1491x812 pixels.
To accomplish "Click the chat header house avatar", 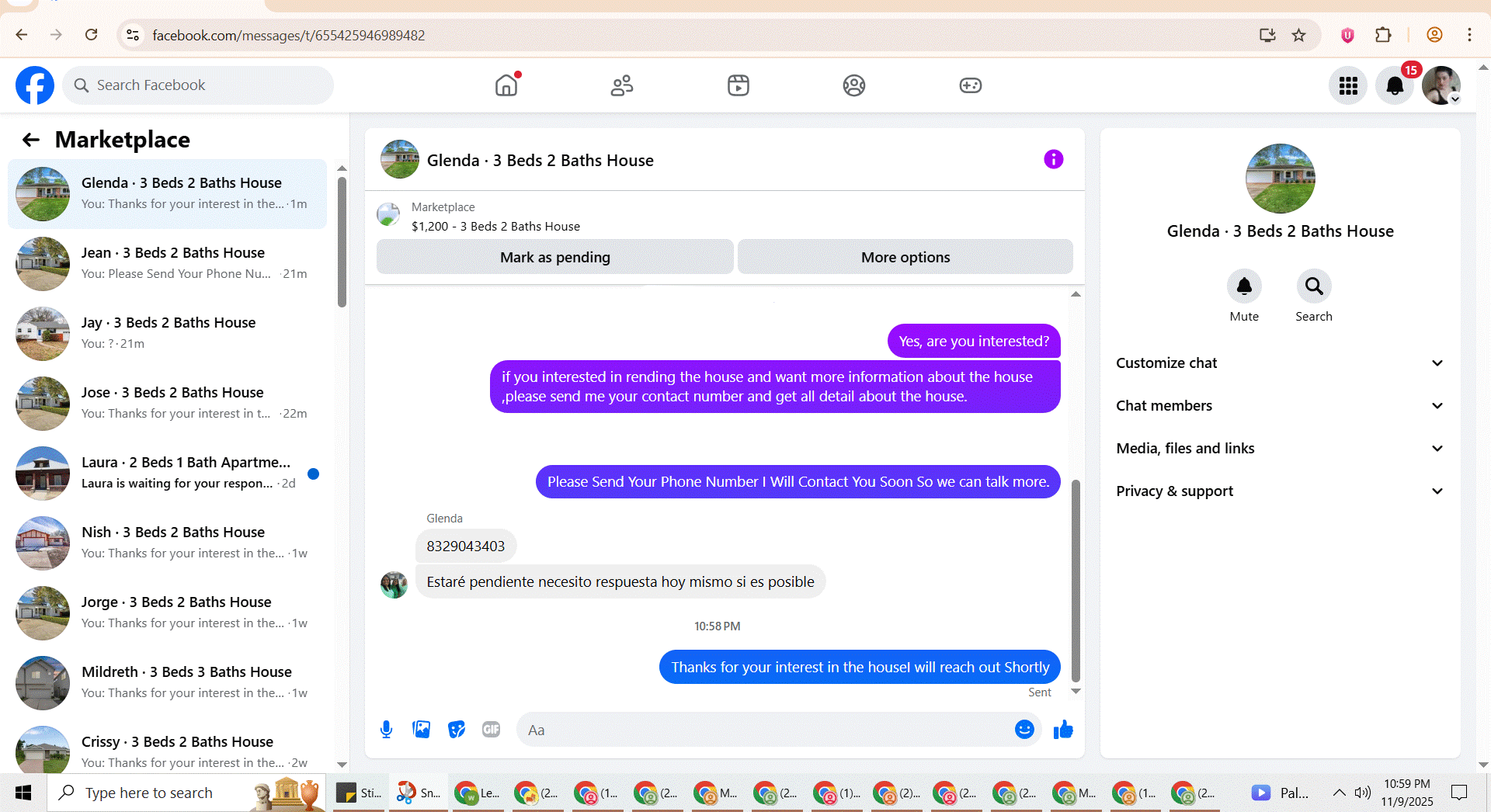I will pos(400,159).
